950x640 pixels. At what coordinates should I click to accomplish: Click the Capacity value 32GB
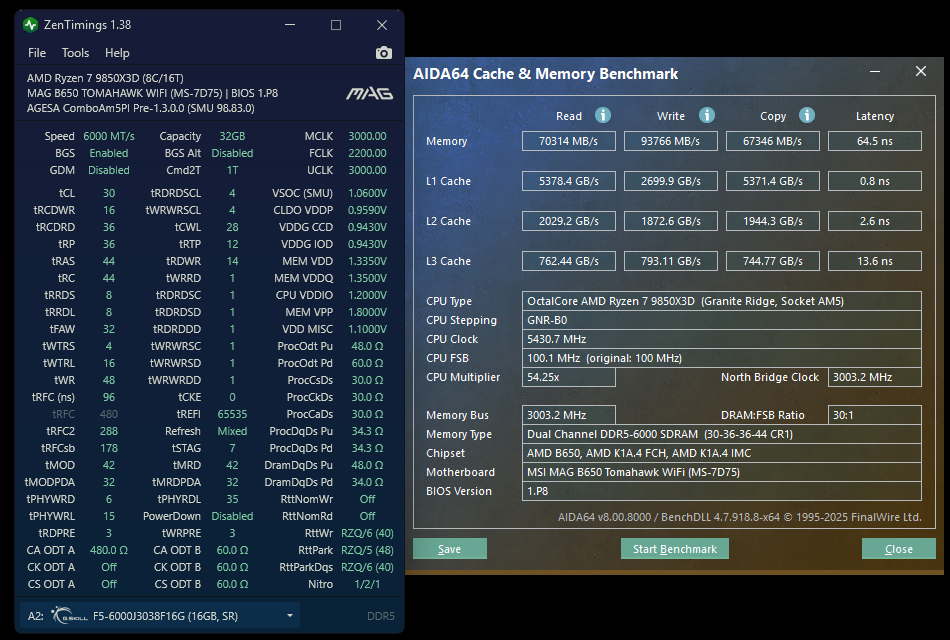[232, 136]
